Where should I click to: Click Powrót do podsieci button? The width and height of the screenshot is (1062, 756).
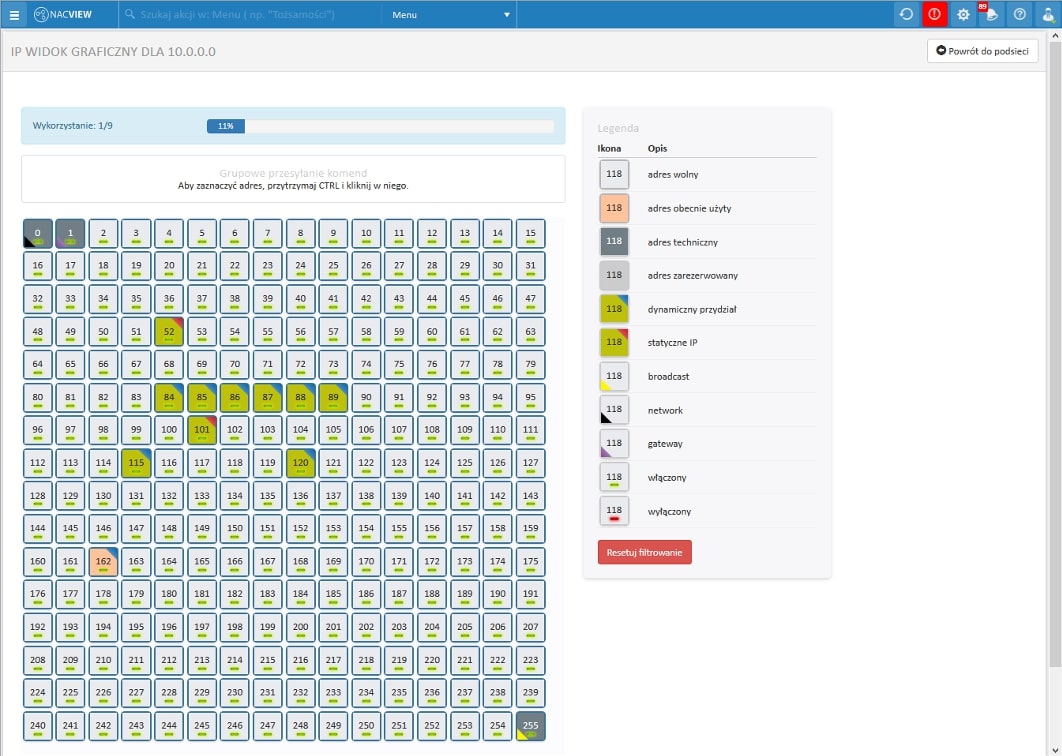982,51
